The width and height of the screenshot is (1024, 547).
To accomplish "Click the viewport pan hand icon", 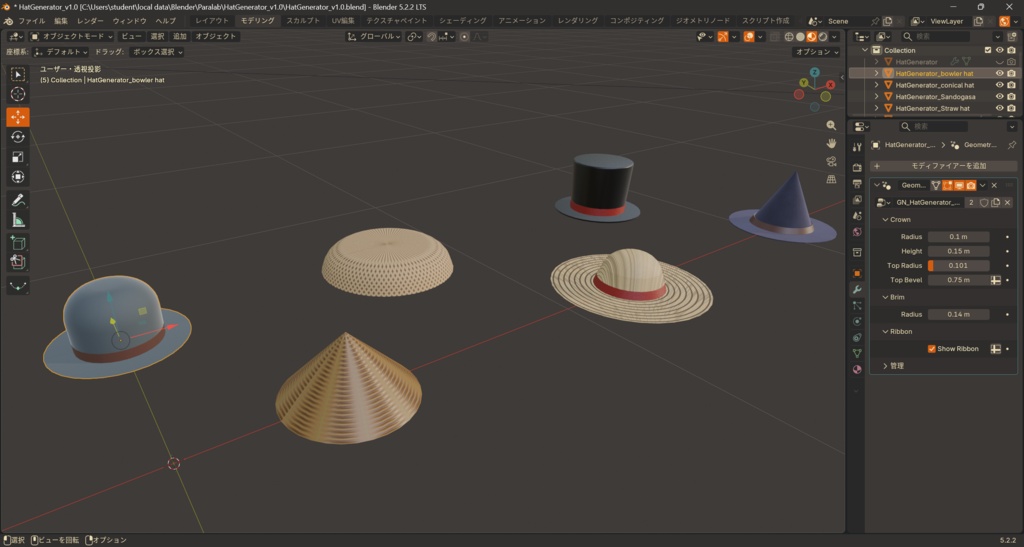I will click(831, 143).
